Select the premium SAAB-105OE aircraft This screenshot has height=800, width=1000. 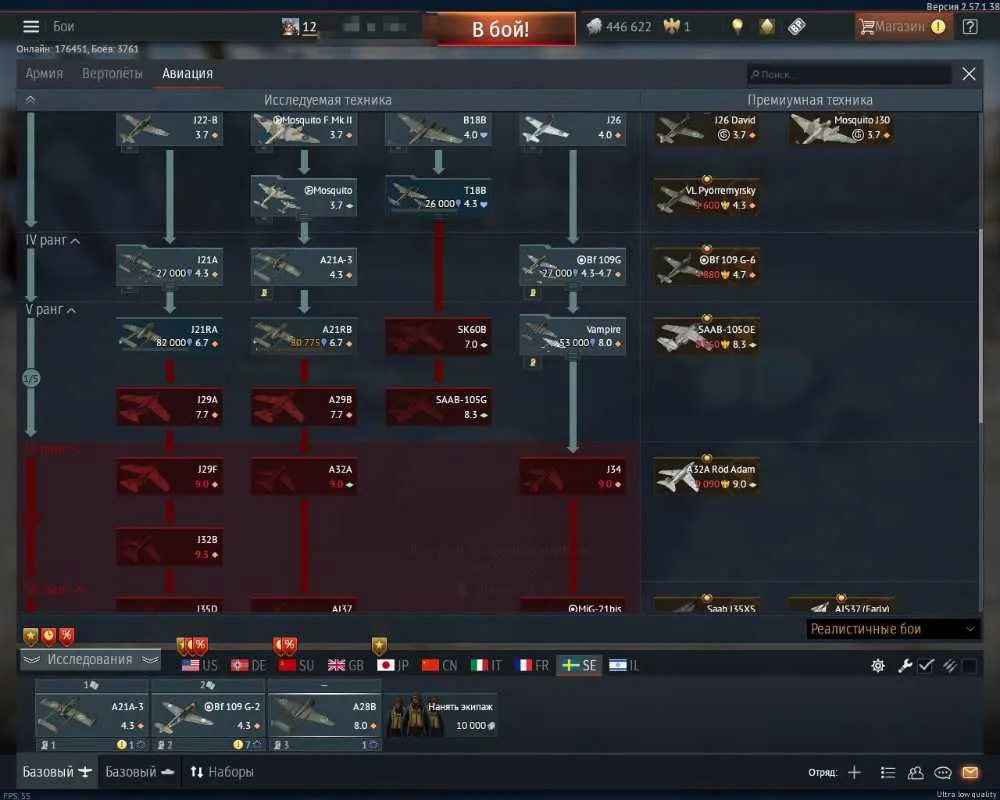point(707,336)
